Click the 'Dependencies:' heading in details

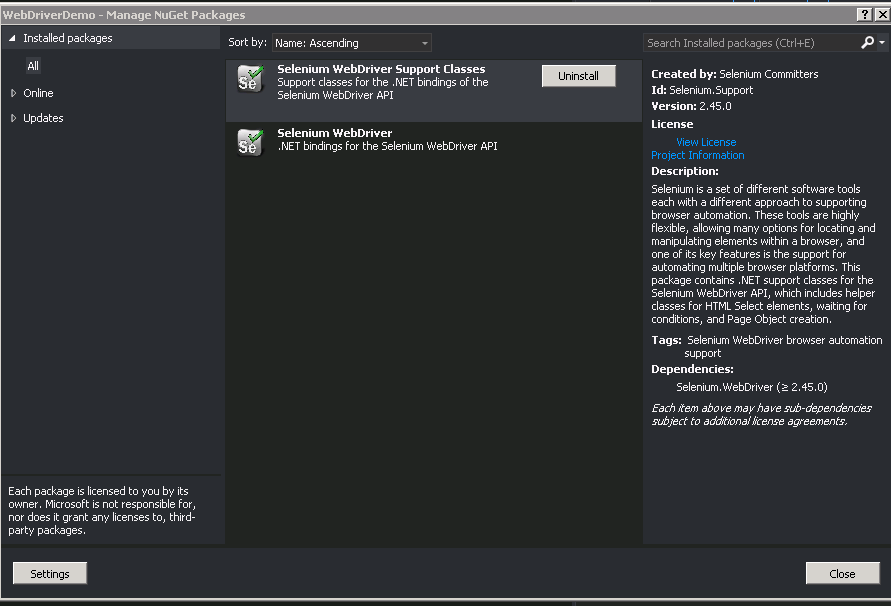(x=692, y=369)
